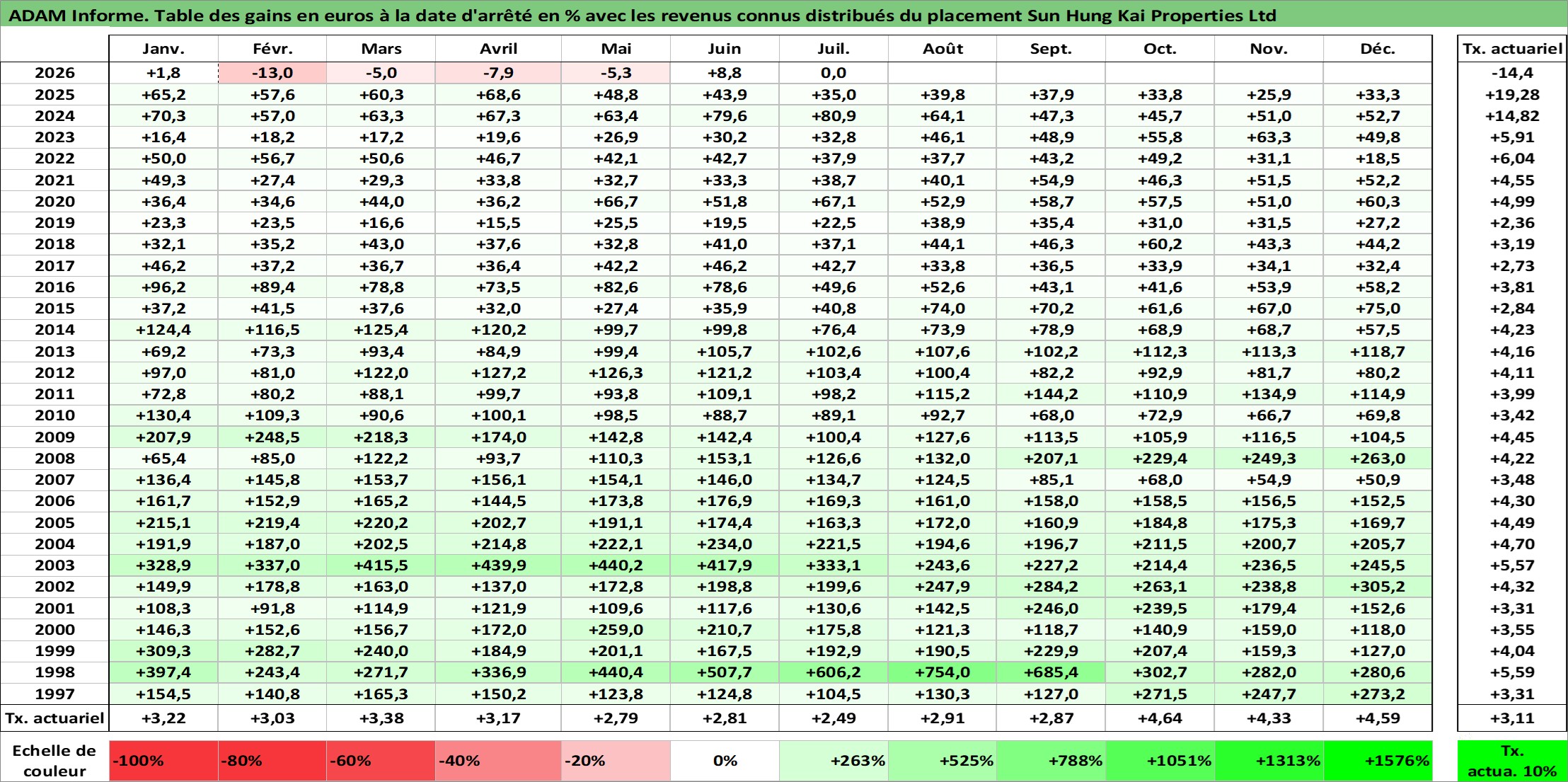1568x782 pixels.
Task: Select the 'Avril' column header
Action: [498, 49]
